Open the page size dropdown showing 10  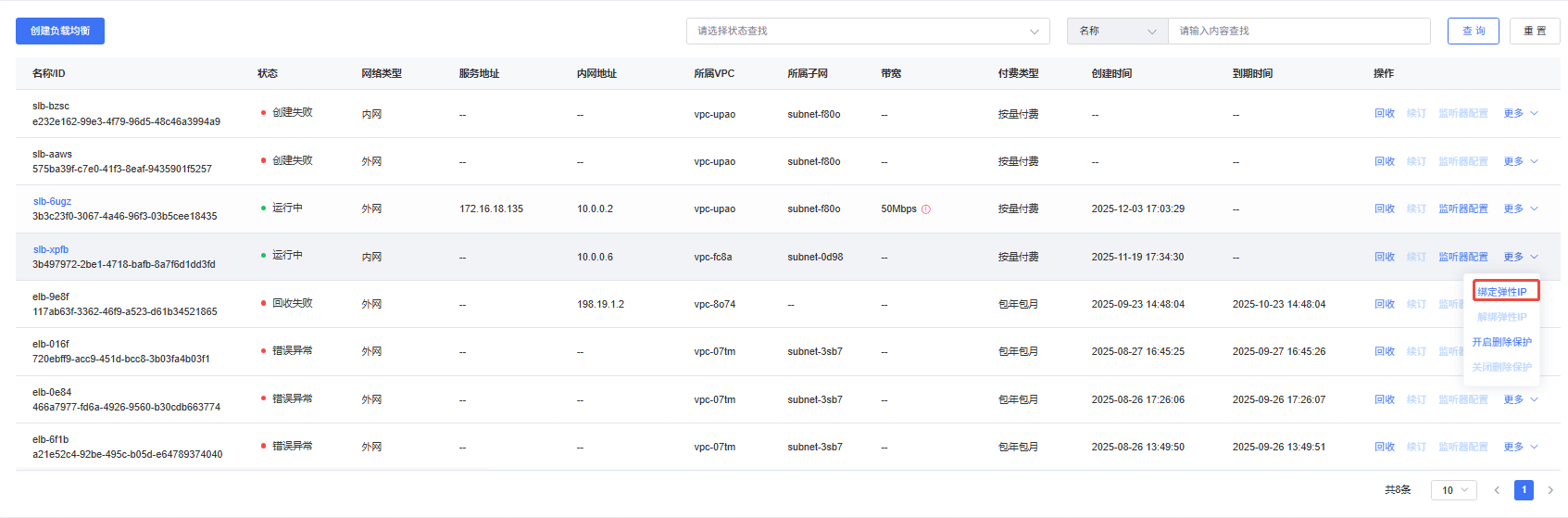[1453, 490]
